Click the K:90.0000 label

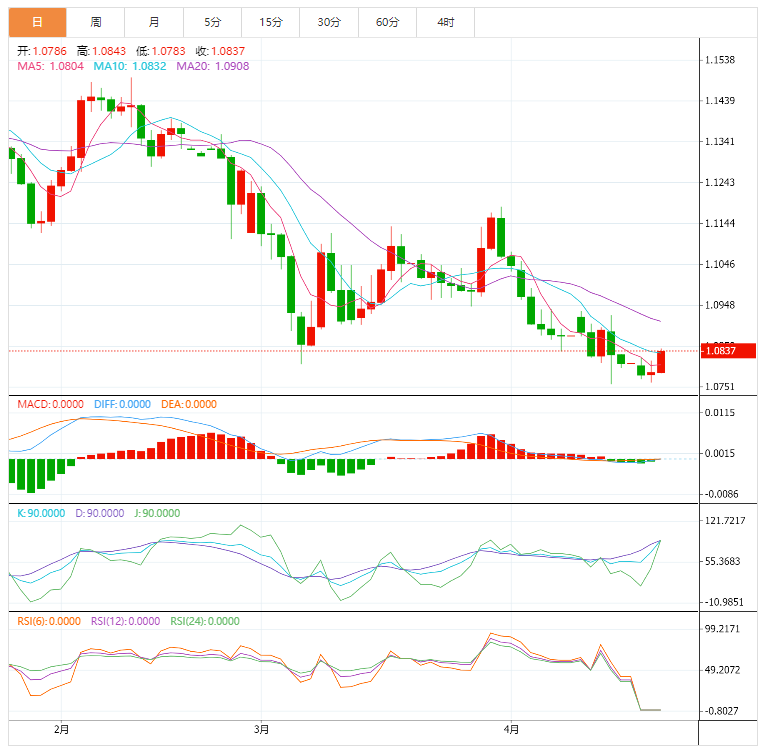[x=41, y=513]
